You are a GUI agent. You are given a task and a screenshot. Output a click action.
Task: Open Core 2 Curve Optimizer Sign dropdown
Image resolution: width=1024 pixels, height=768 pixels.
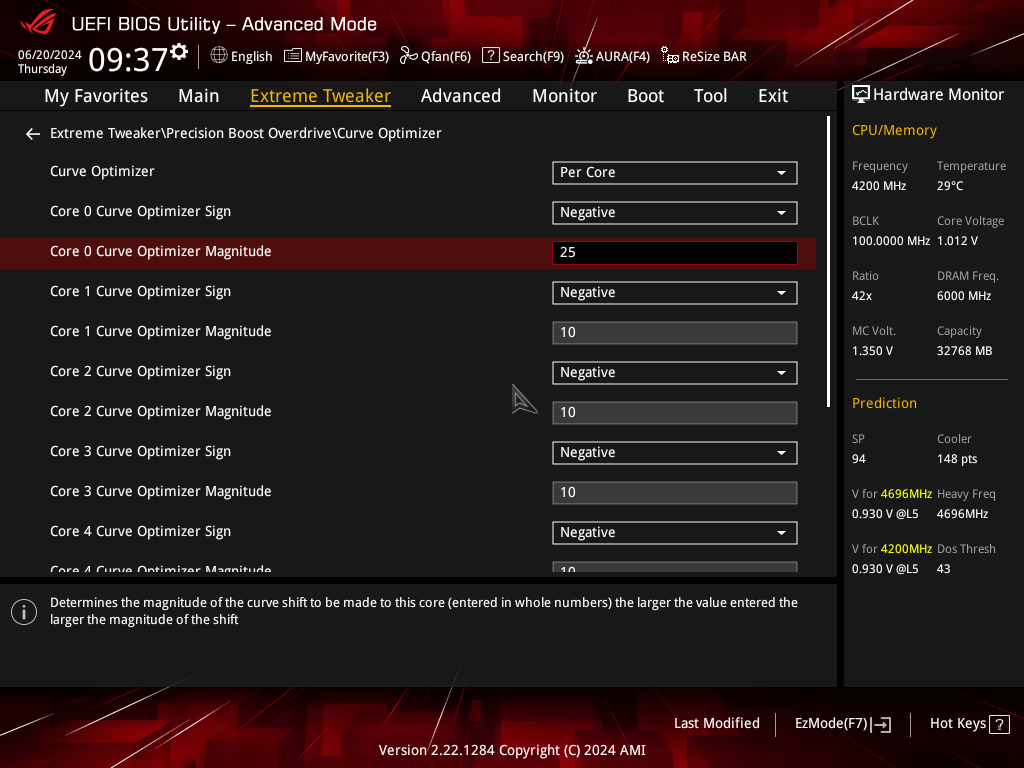click(x=675, y=373)
